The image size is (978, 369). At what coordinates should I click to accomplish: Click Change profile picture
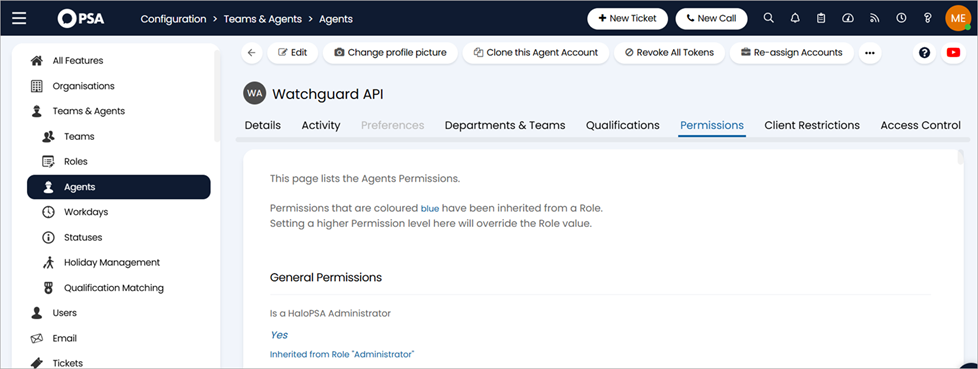click(x=390, y=53)
